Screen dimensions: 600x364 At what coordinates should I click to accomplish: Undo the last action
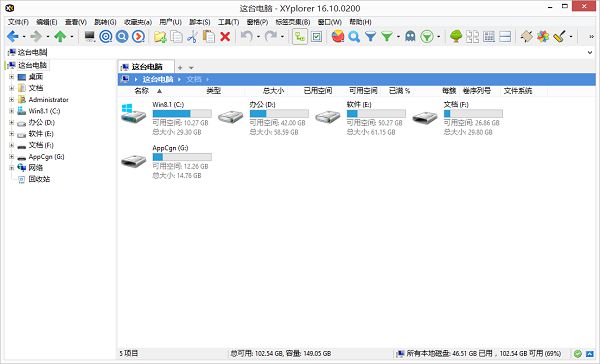[246, 36]
